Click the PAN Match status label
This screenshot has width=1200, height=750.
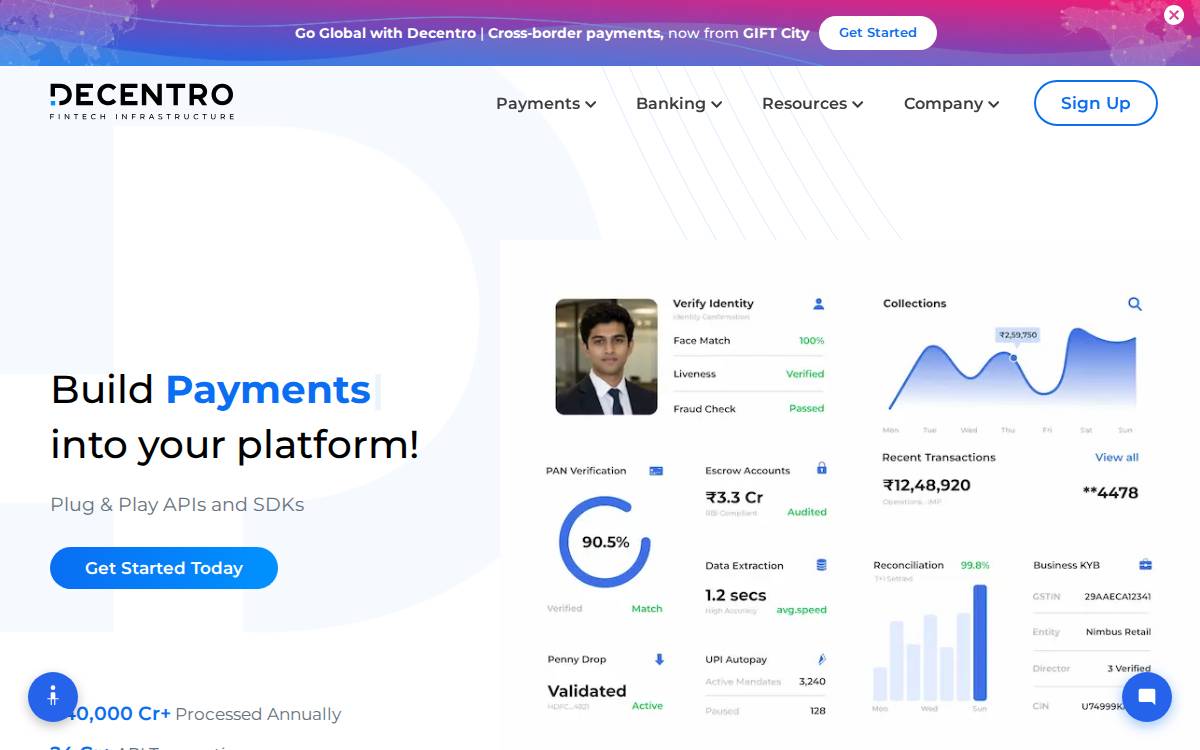[x=647, y=608]
